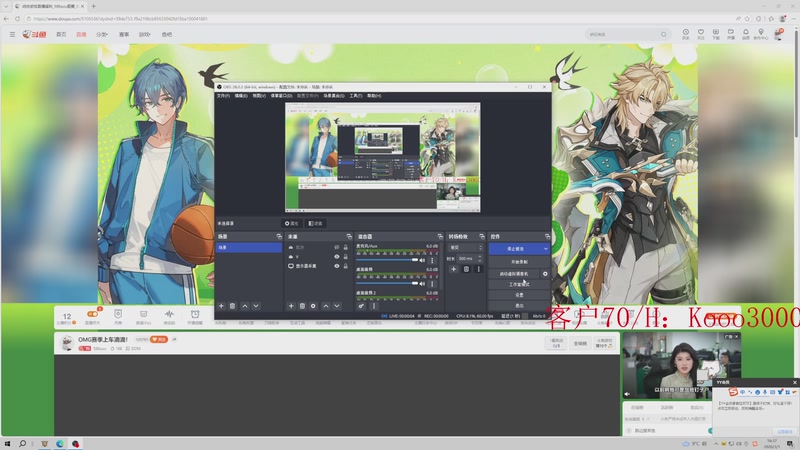The height and width of the screenshot is (450, 800).
Task: Toggle lock on first source row
Action: click(345, 247)
